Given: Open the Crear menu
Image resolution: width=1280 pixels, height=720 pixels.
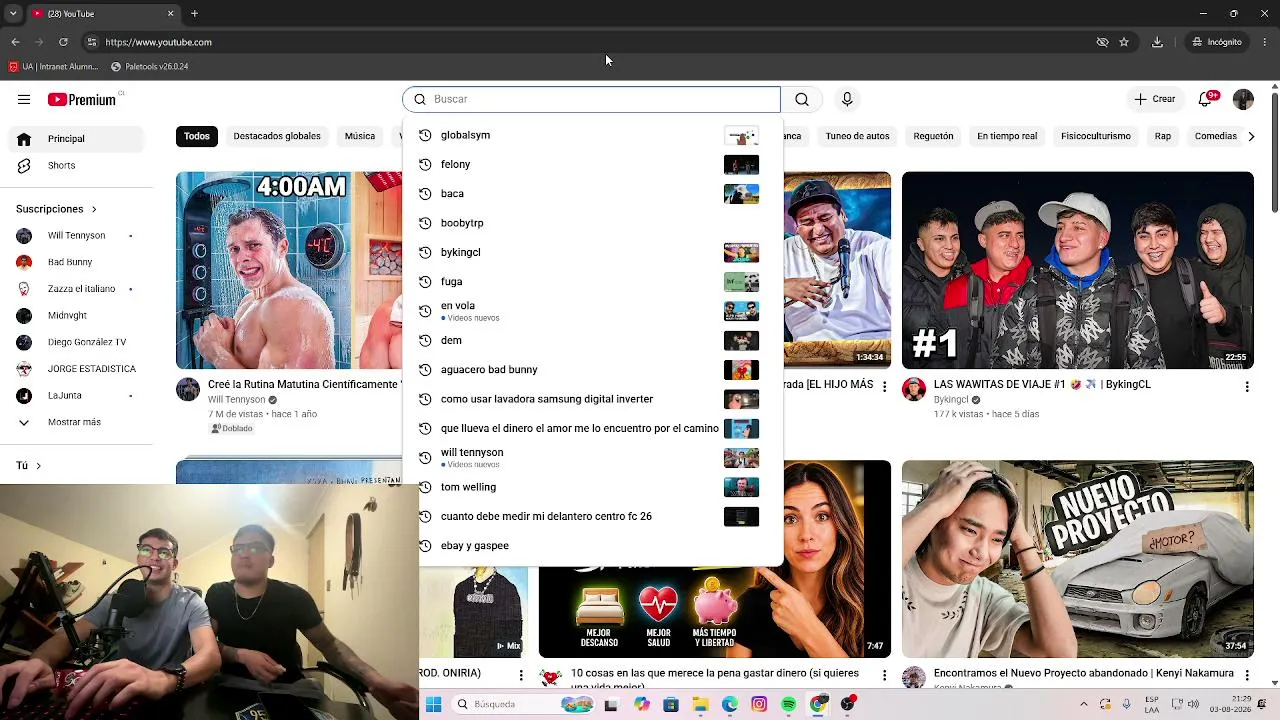Looking at the screenshot, I should tap(1154, 99).
